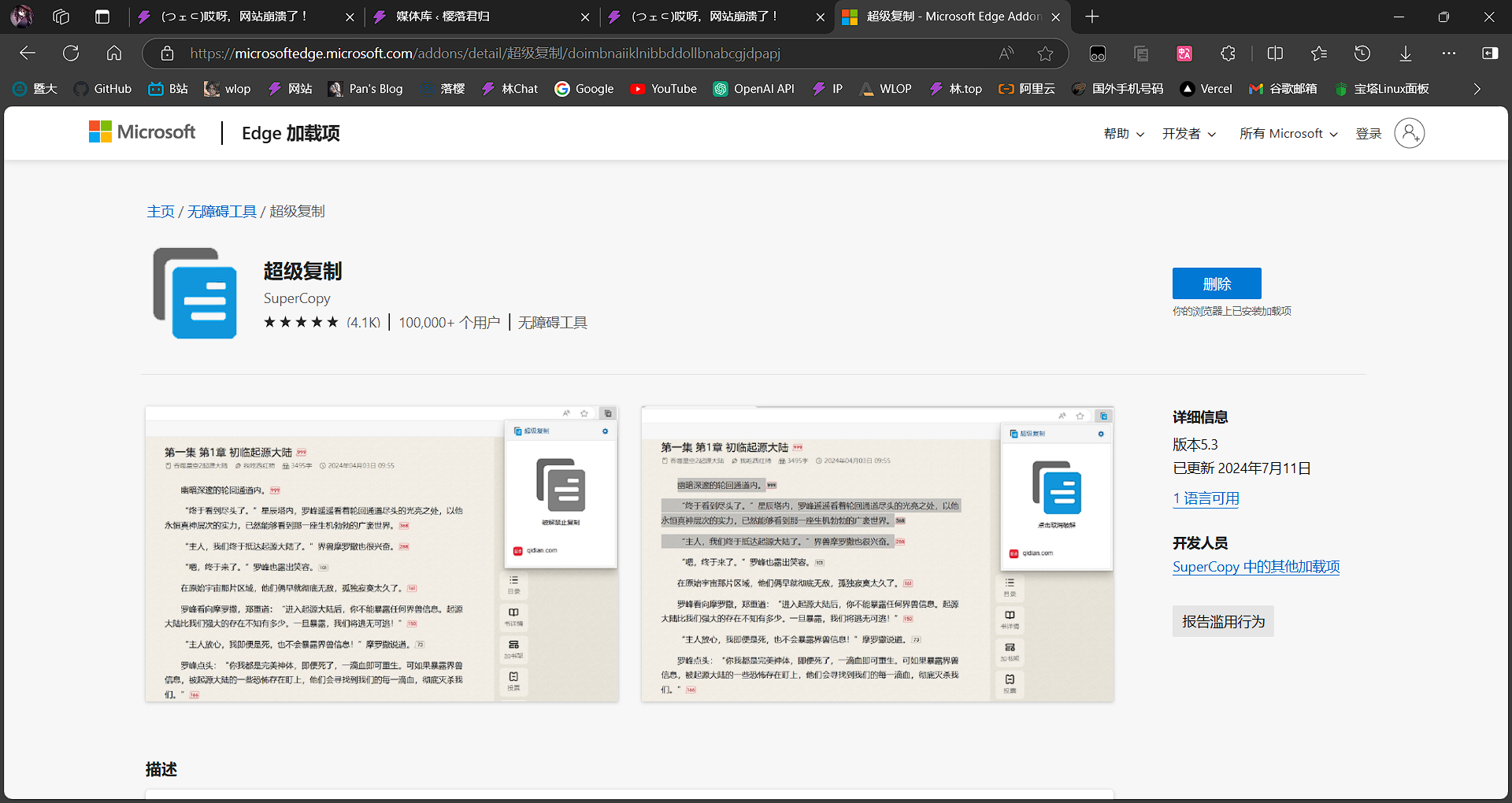Expand the 所有 Microsoft dropdown
Viewport: 1512px width, 803px height.
pos(1288,134)
